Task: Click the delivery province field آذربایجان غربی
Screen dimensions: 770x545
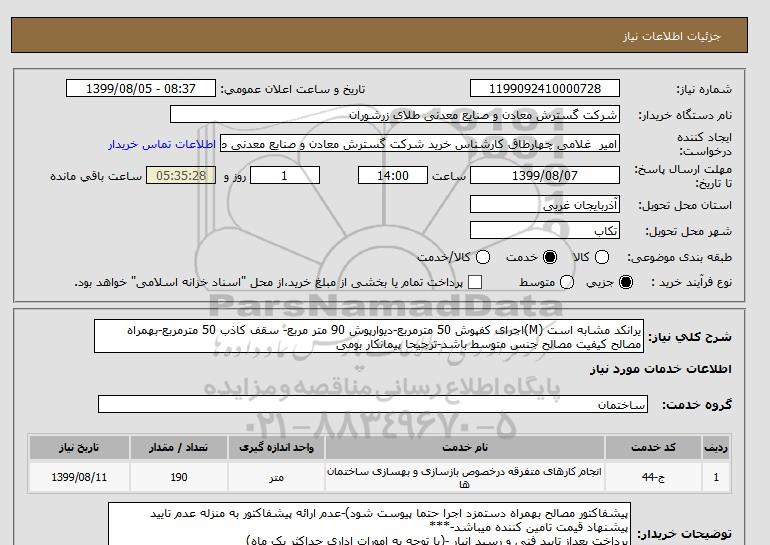Action: pos(545,204)
